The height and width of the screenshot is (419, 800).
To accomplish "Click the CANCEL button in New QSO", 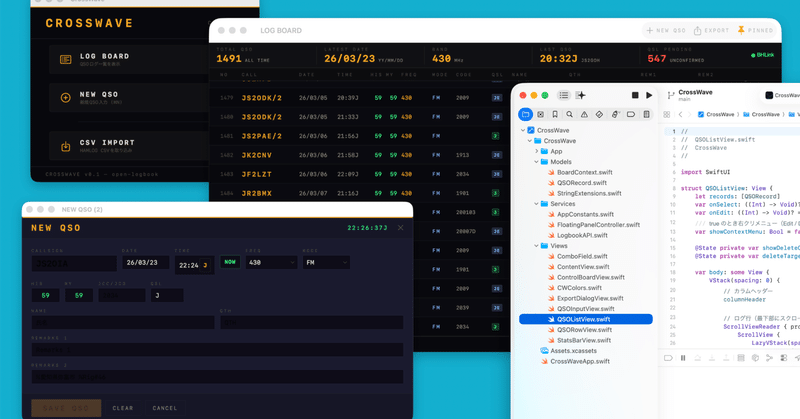I will tap(165, 408).
